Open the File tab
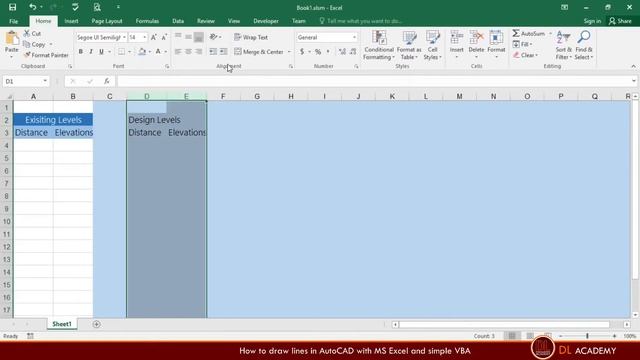Screen dimensions: 640x360 click(x=13, y=21)
